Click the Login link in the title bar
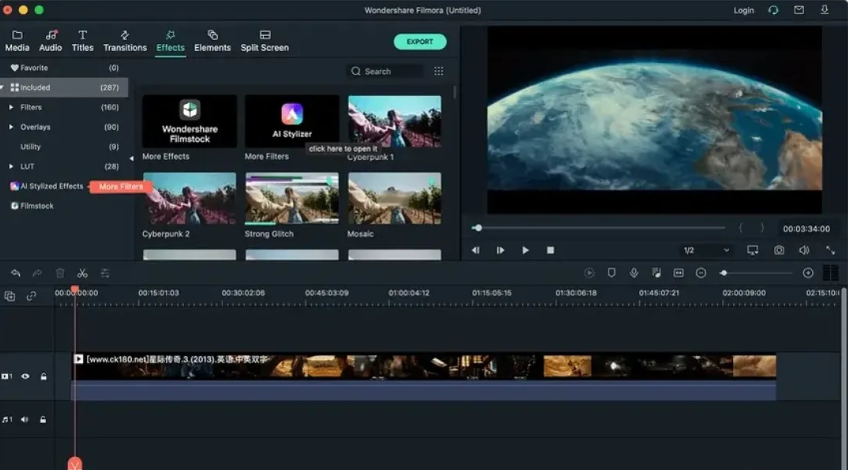The height and width of the screenshot is (470, 848). [x=744, y=10]
